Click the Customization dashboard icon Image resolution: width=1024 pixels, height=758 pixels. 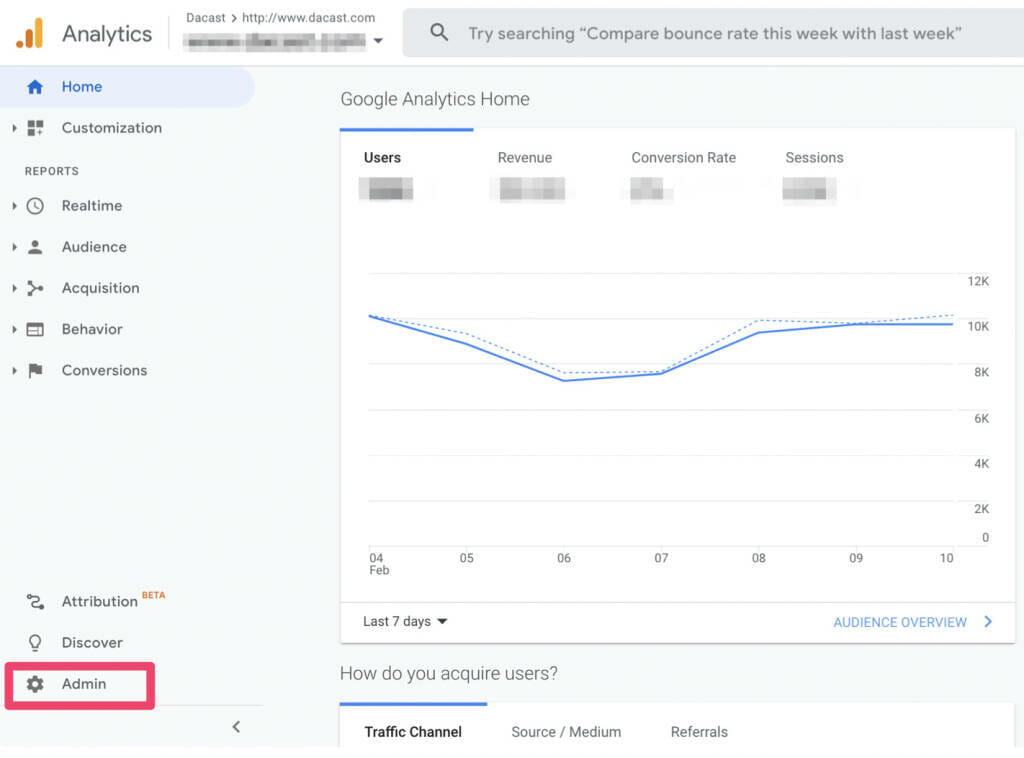click(x=35, y=128)
